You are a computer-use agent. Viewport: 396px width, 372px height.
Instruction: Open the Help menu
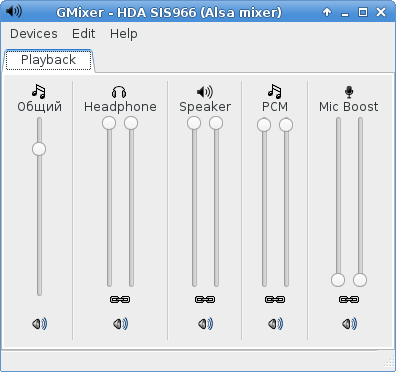[124, 34]
